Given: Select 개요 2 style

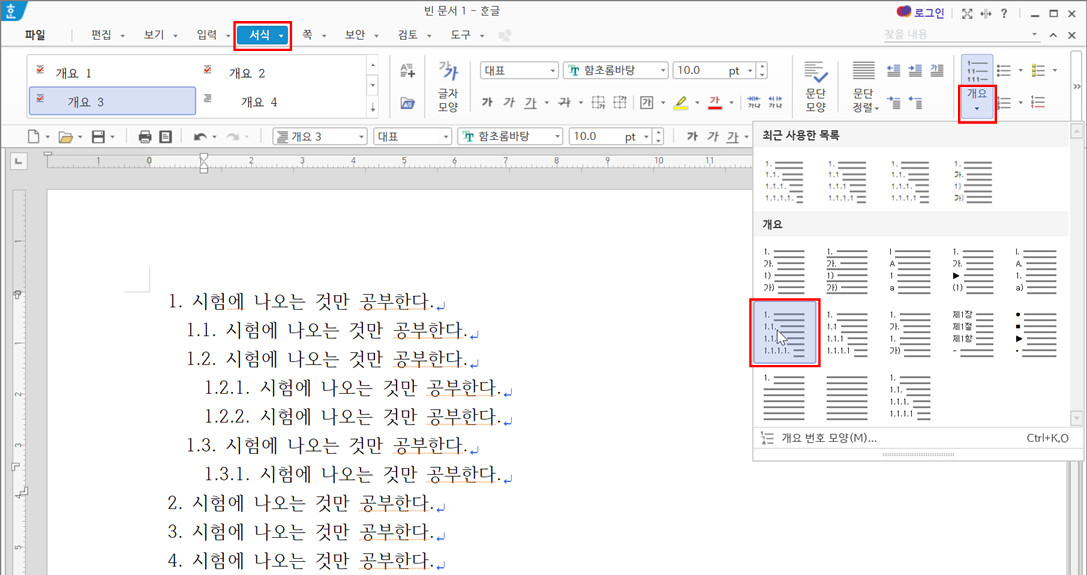Looking at the screenshot, I should coord(284,73).
